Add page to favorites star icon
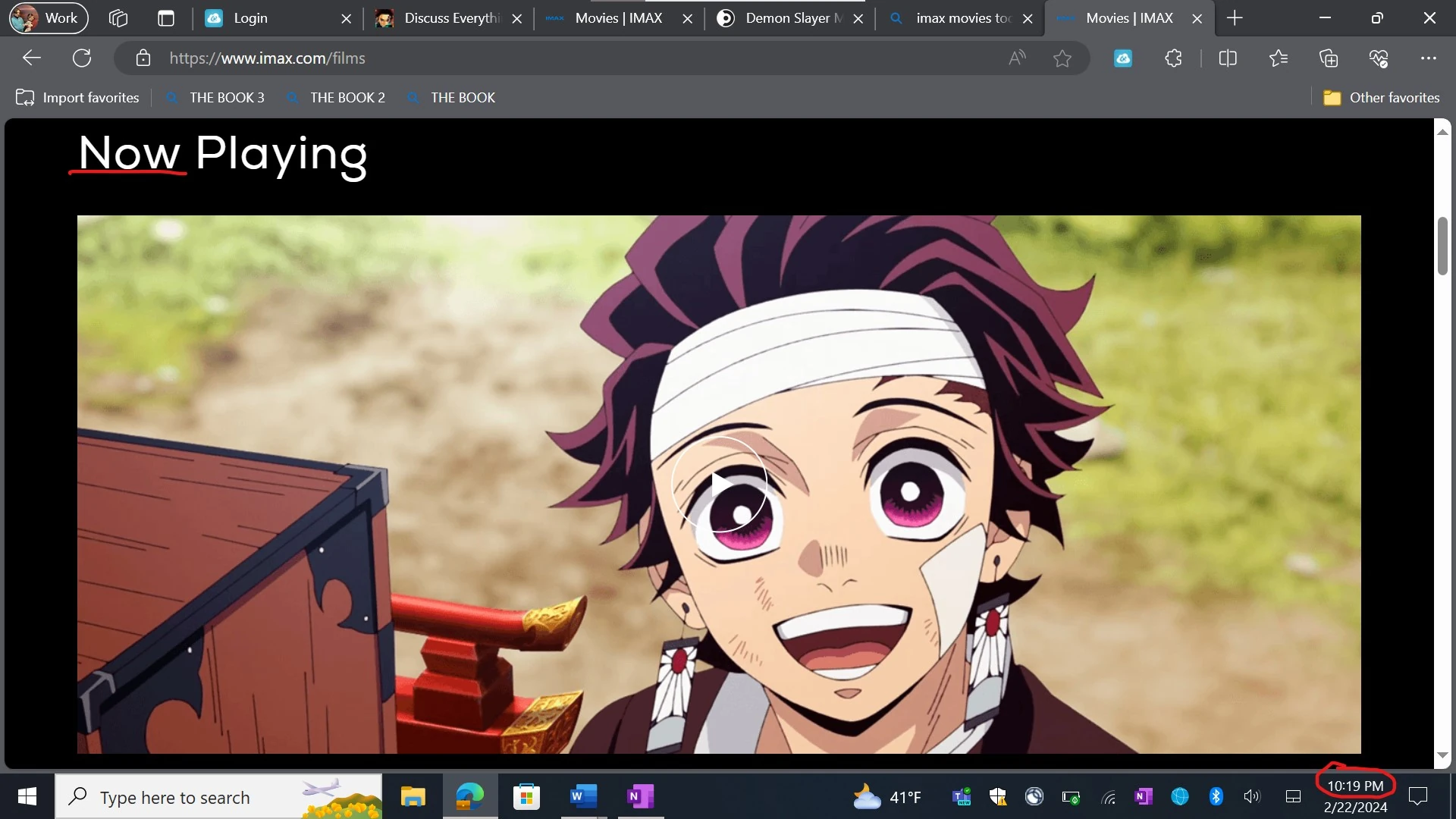This screenshot has height=819, width=1456. (1062, 58)
